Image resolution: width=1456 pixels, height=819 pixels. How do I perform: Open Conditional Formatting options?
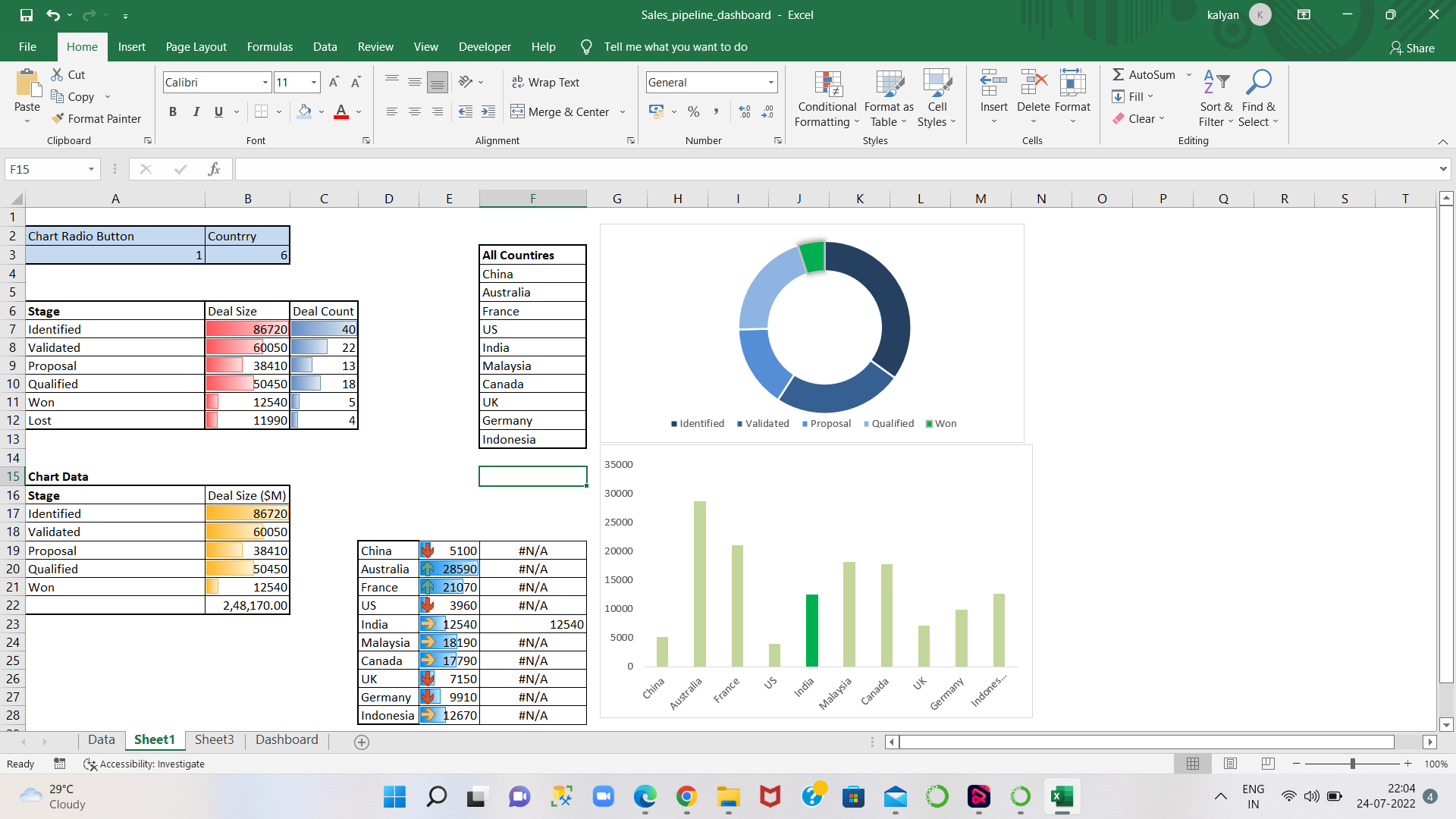(827, 99)
